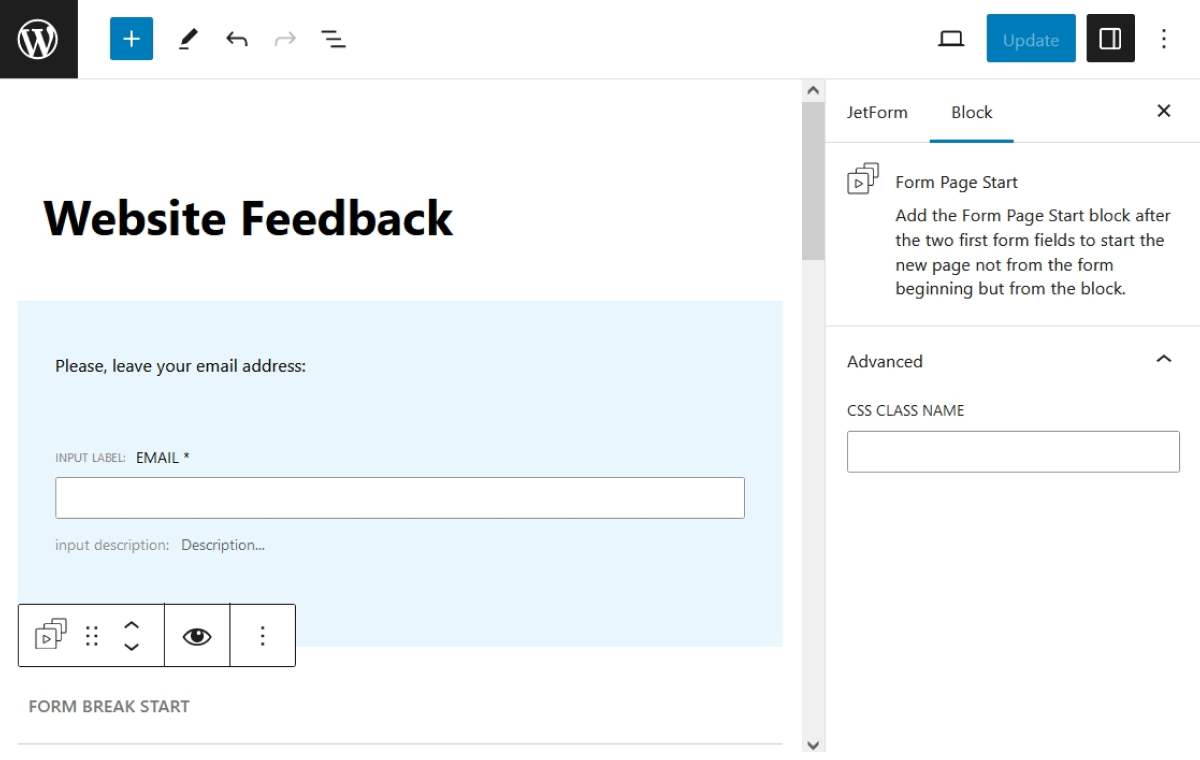The width and height of the screenshot is (1200, 760).
Task: Toggle the settings sidebar panel
Action: tap(1110, 38)
